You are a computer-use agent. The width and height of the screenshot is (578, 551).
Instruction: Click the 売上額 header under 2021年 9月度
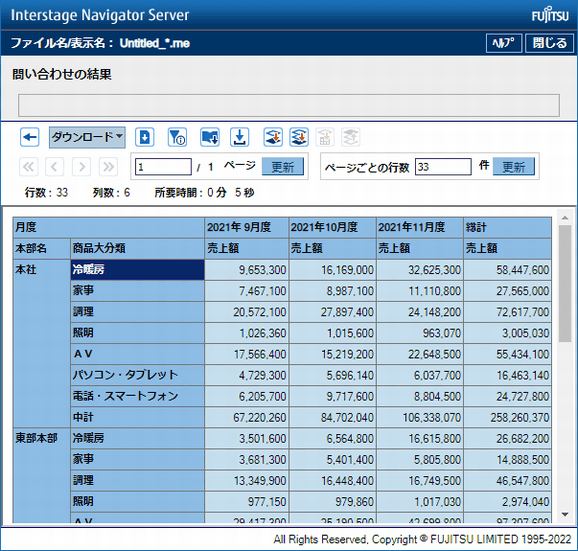point(247,248)
